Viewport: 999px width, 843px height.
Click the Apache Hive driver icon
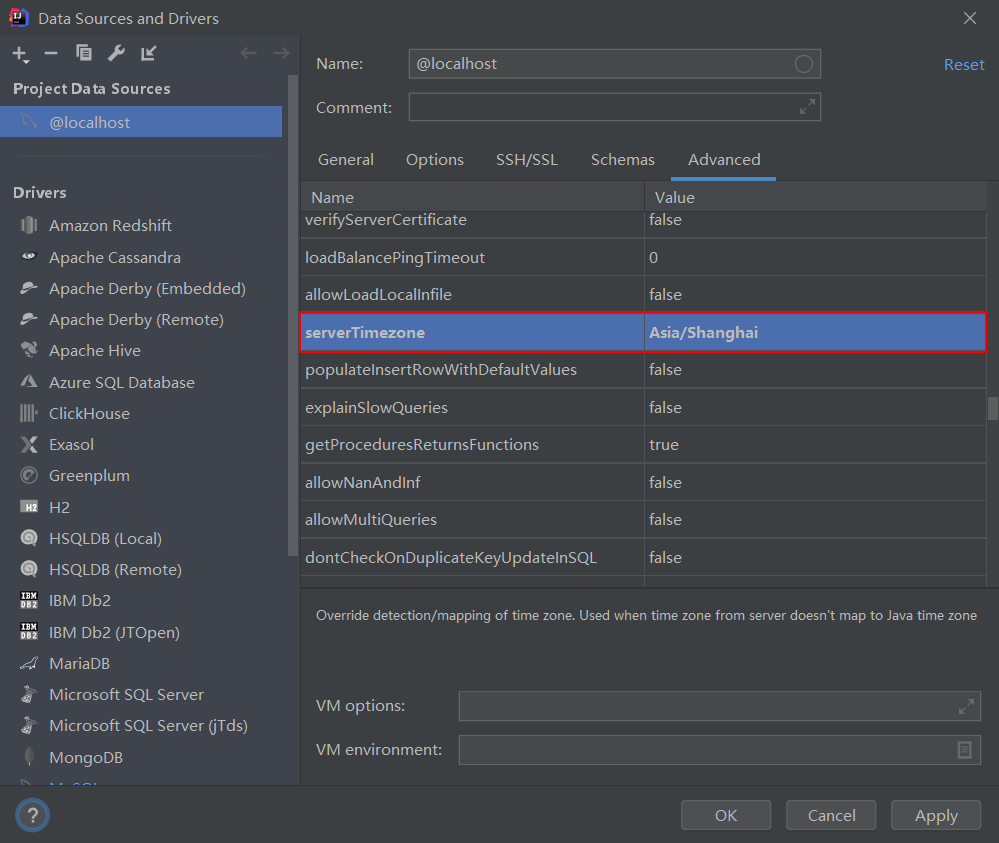29,349
